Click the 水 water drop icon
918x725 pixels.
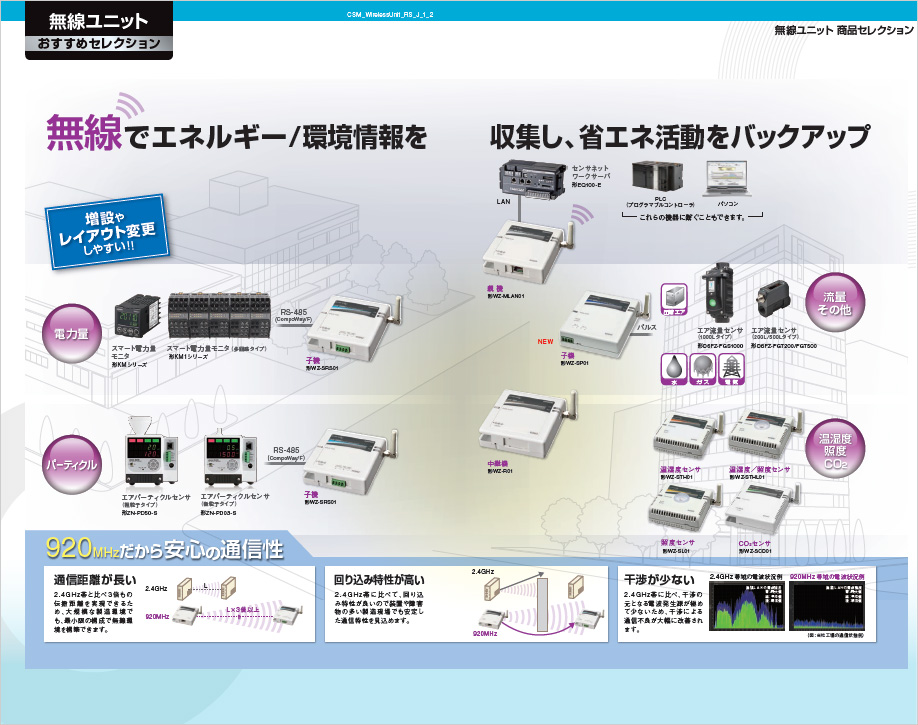tap(674, 369)
